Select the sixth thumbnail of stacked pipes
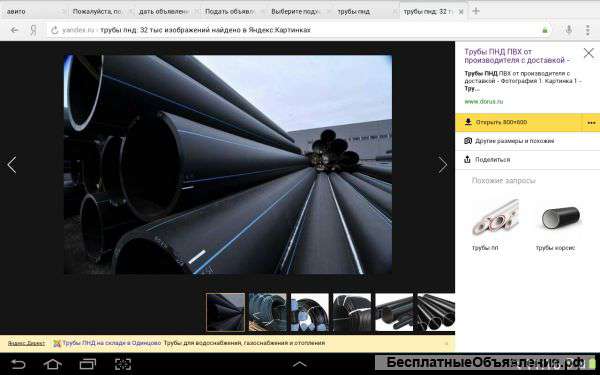 coord(436,312)
